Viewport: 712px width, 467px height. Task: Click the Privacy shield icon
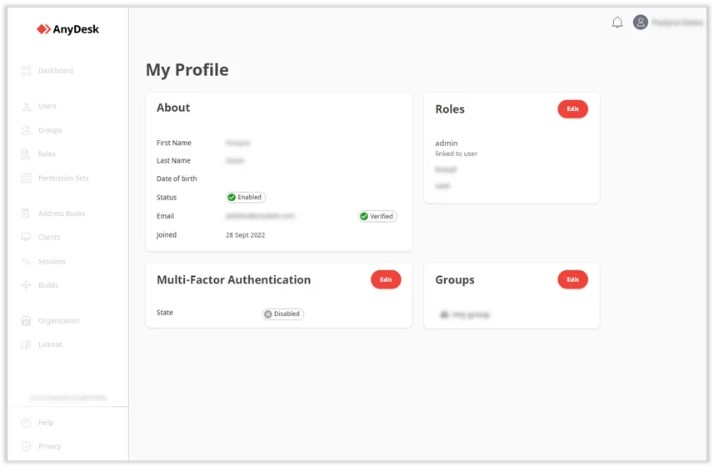click(x=26, y=447)
